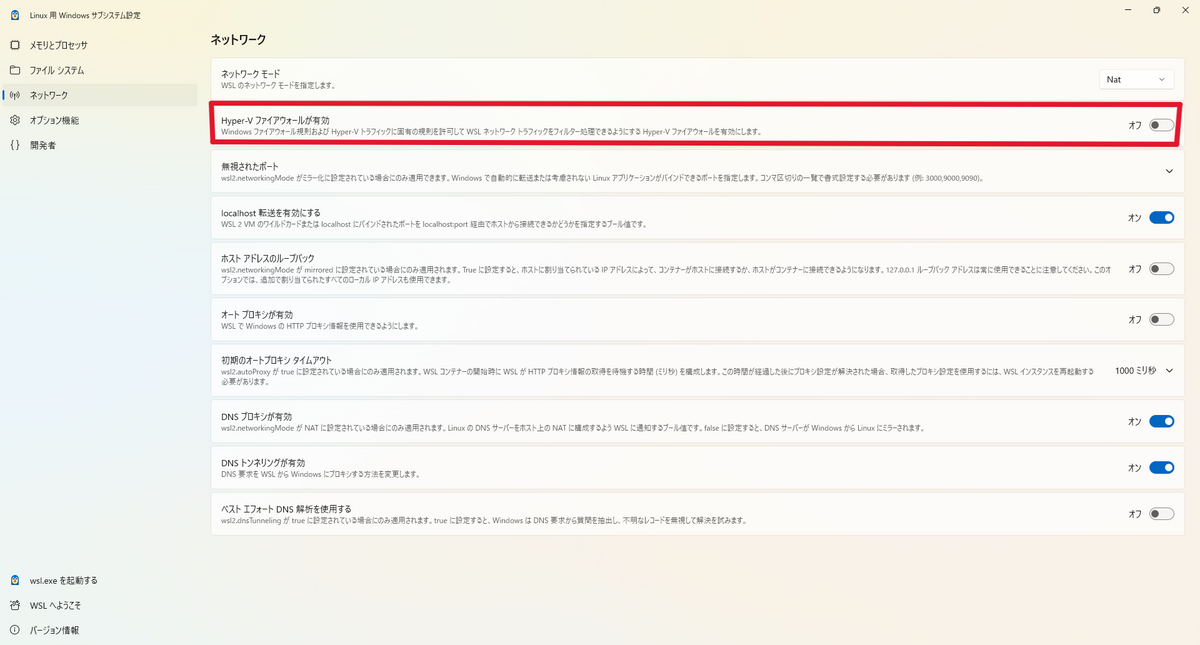Screen dimensions: 1200x645
Task: Open the WSL へようこそ link
Action: click(56, 605)
